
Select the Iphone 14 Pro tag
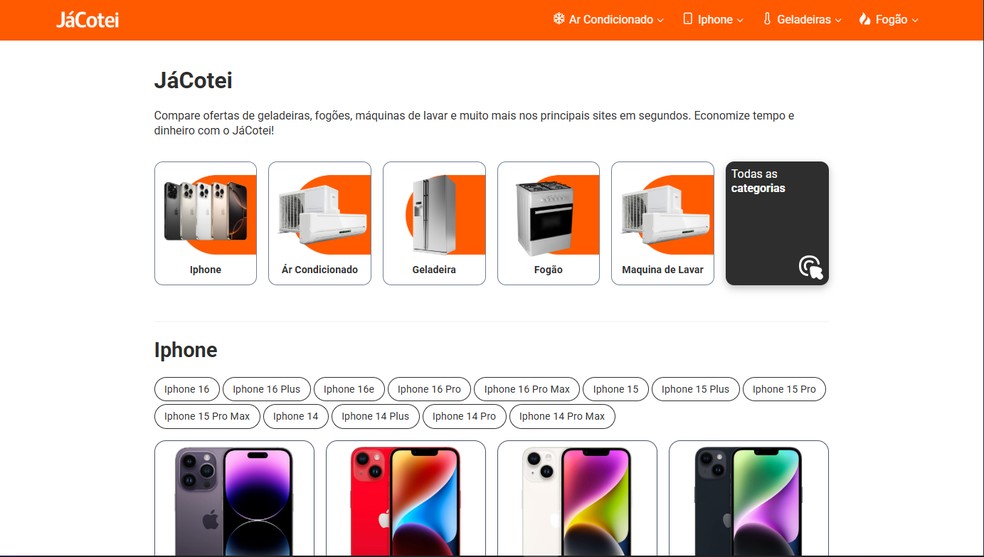pyautogui.click(x=464, y=416)
